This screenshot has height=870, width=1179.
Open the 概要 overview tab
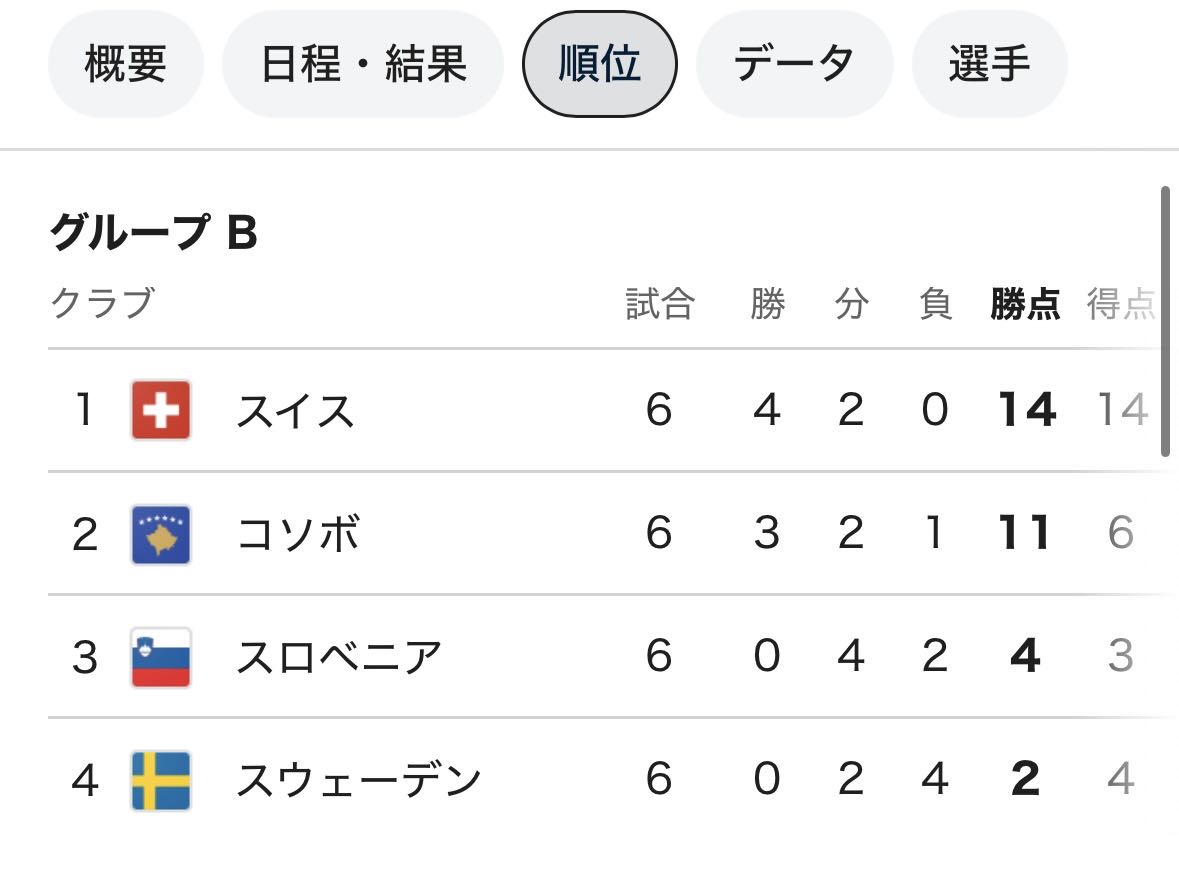click(125, 65)
